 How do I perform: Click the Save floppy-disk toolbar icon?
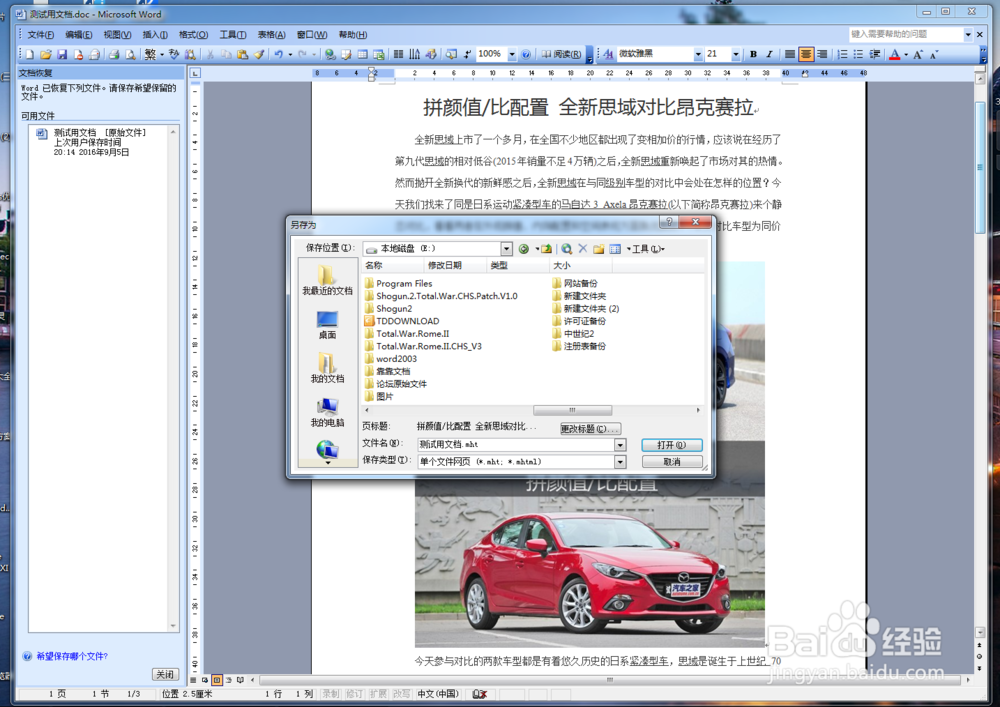pyautogui.click(x=62, y=55)
